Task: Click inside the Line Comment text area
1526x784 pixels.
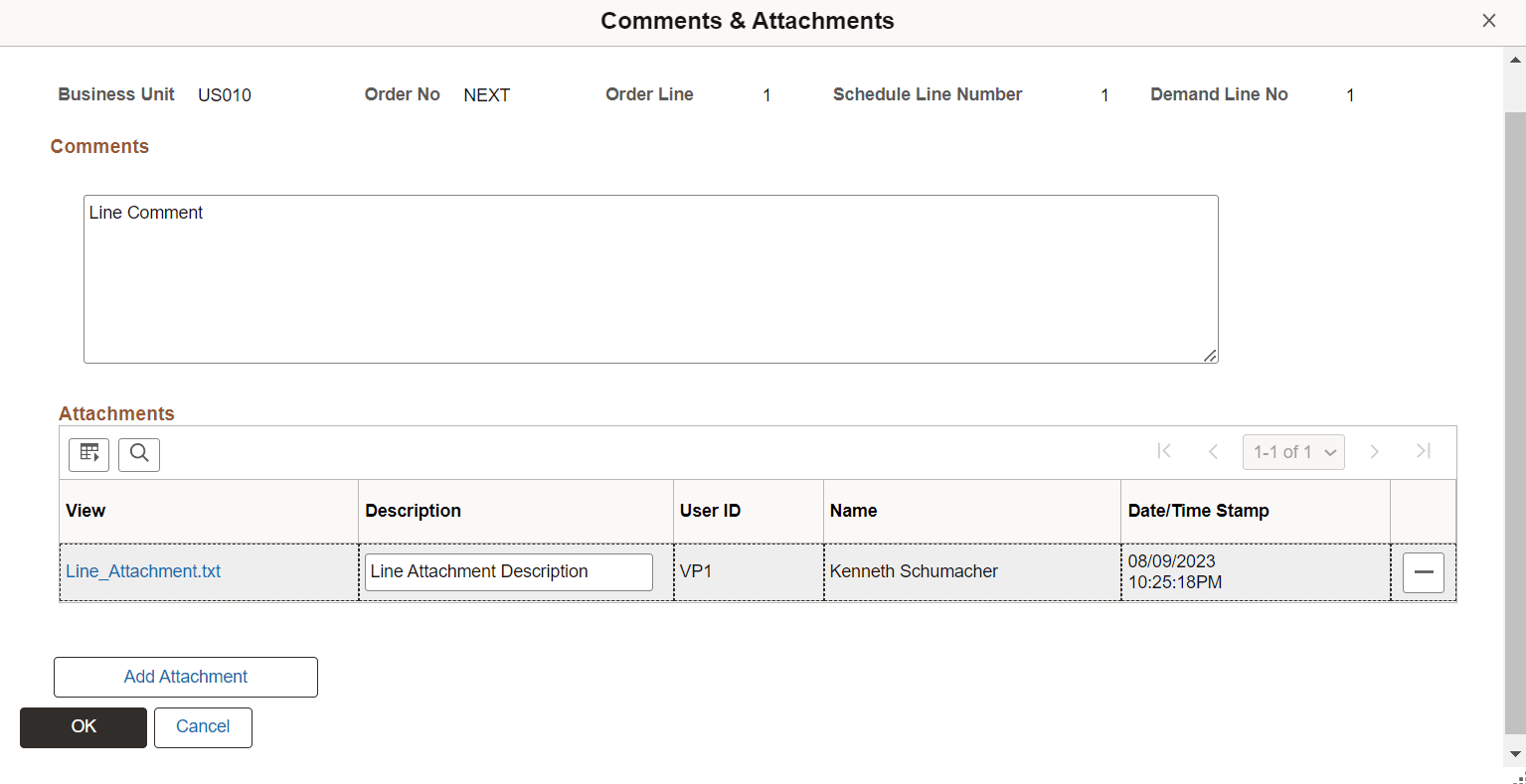Action: click(x=651, y=278)
